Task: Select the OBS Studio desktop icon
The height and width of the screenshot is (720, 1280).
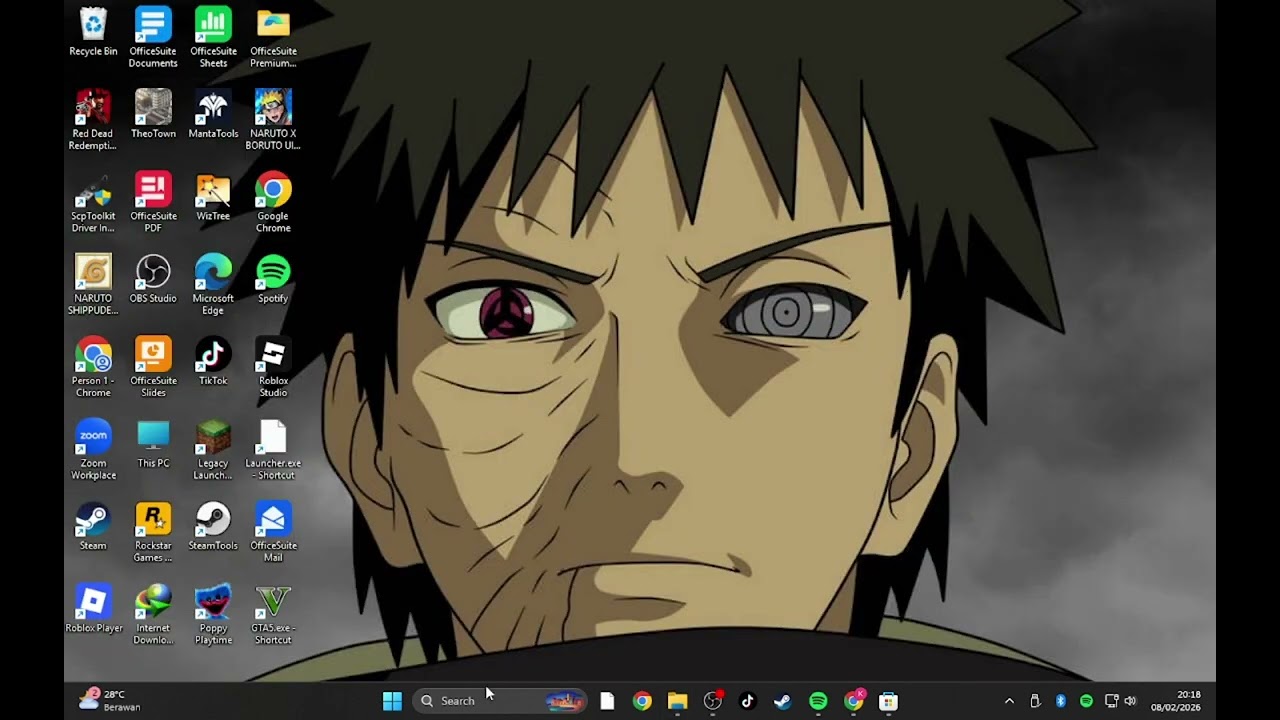Action: 153,279
